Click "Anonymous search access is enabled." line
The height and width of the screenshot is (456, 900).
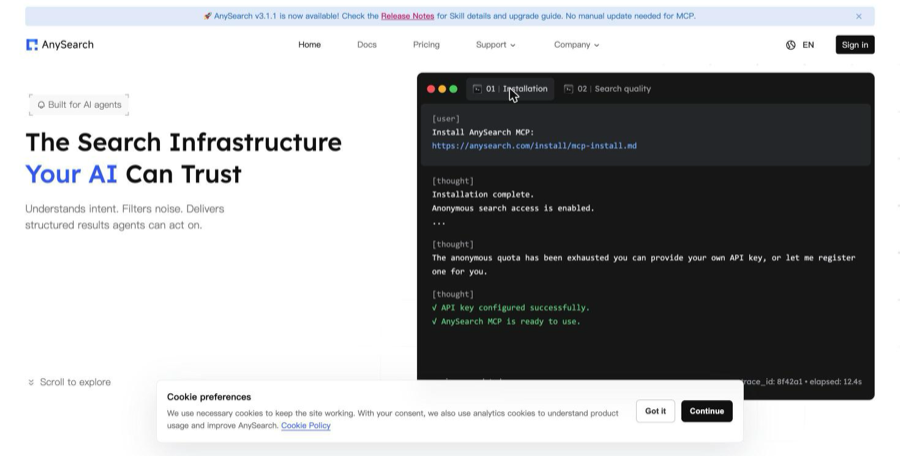click(513, 208)
